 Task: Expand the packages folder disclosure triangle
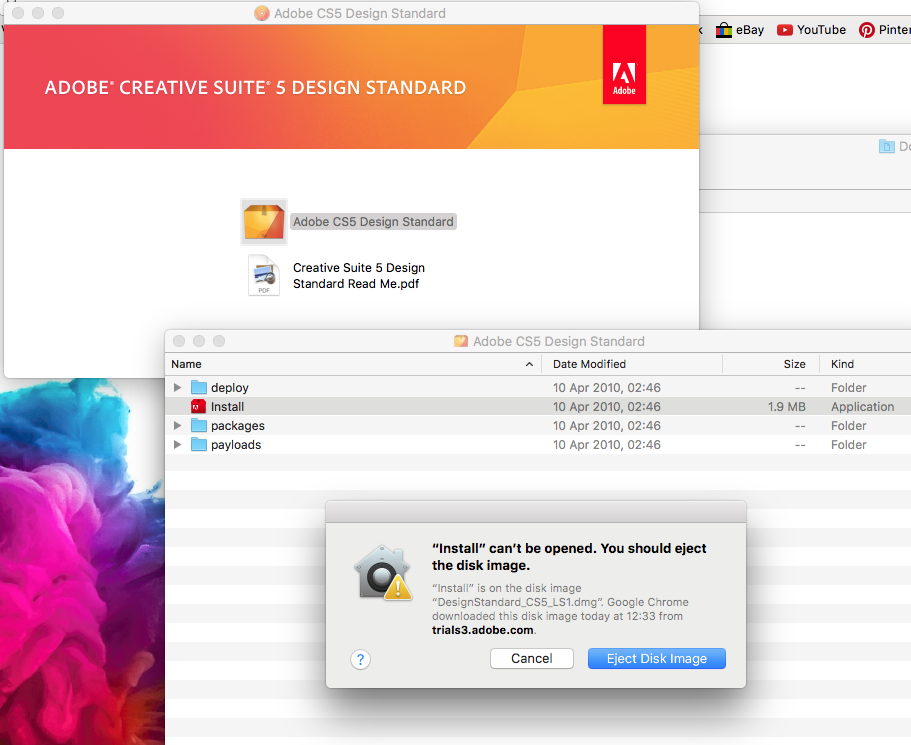pyautogui.click(x=178, y=425)
